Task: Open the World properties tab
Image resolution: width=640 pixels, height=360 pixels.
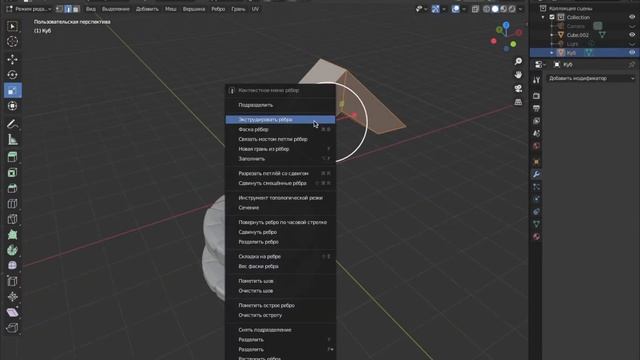Action: (536, 146)
